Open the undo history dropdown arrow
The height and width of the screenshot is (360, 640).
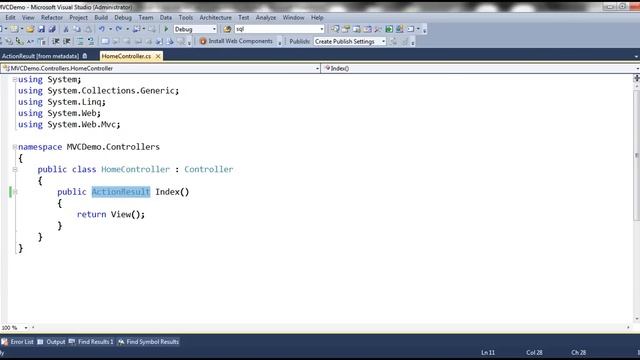(110, 29)
